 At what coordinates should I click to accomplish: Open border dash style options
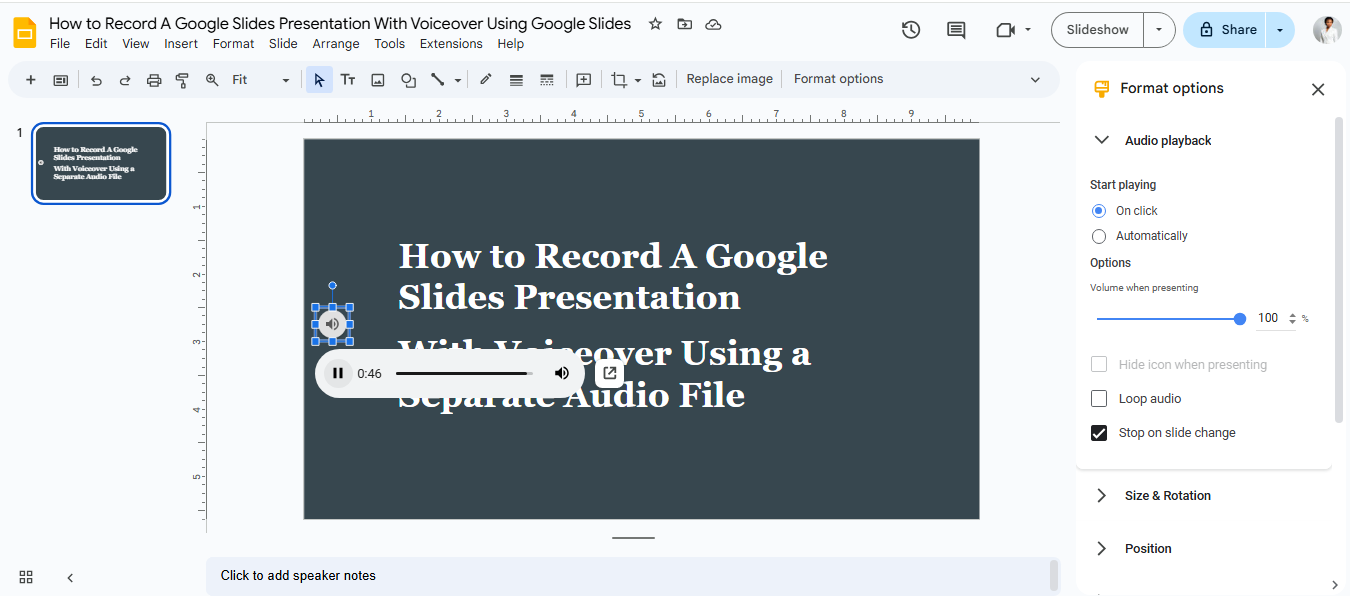click(x=546, y=80)
